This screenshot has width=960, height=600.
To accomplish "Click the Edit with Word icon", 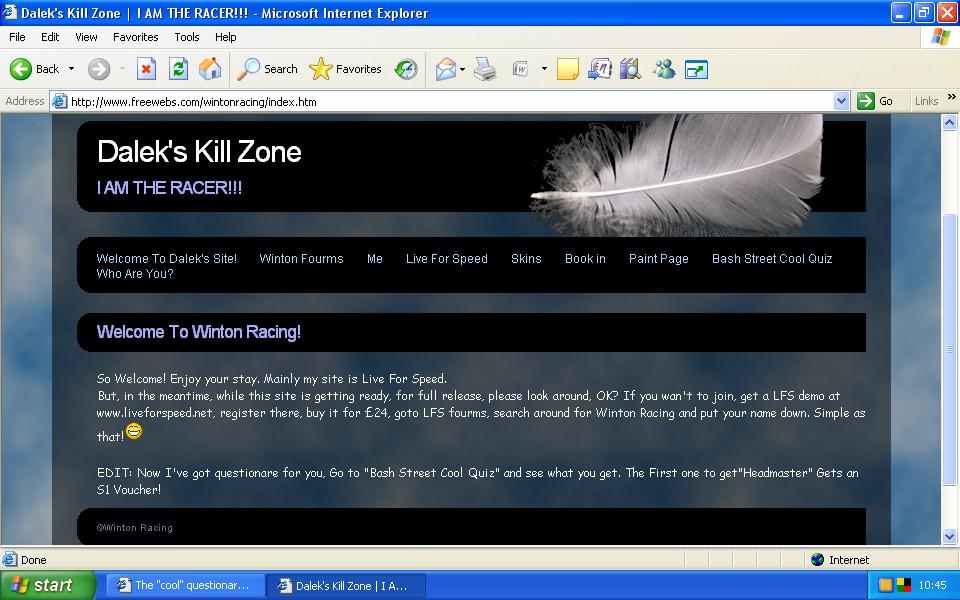I will pos(520,69).
